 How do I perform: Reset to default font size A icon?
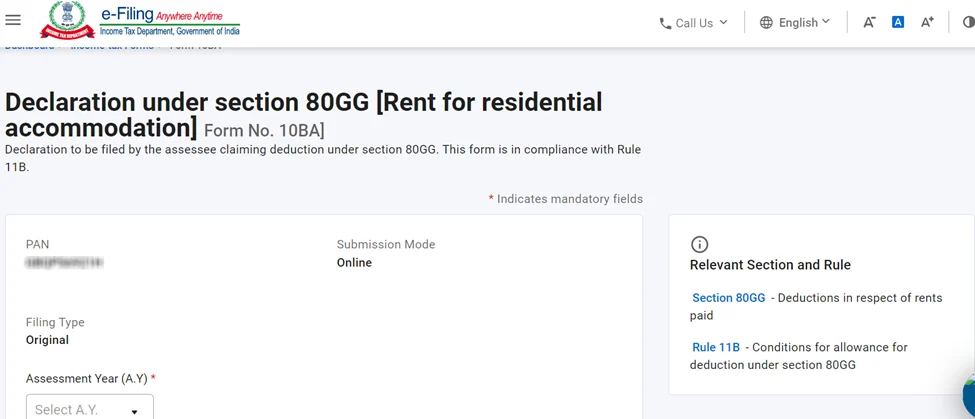point(898,22)
